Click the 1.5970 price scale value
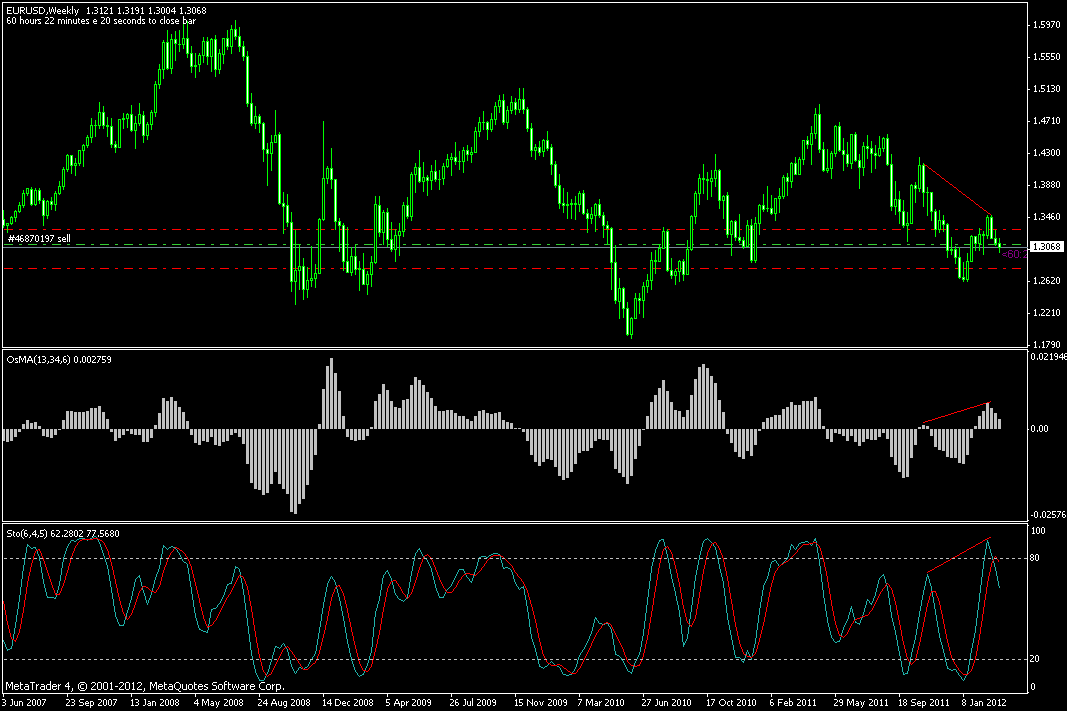Viewport: 1067px width, 711px height. click(x=1047, y=25)
